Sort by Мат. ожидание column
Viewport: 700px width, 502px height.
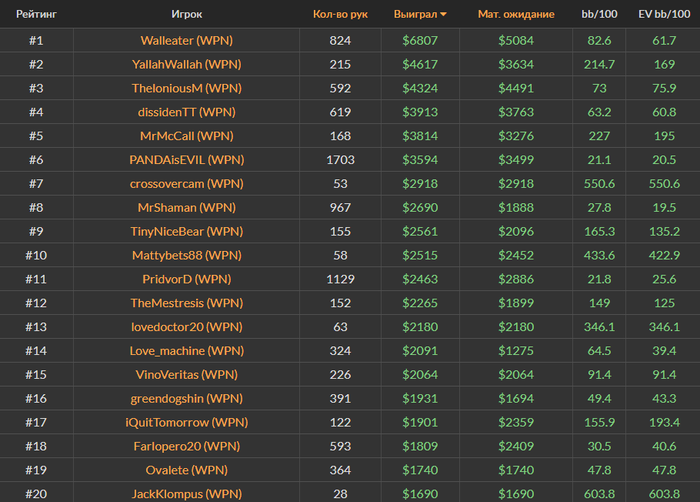pos(516,15)
